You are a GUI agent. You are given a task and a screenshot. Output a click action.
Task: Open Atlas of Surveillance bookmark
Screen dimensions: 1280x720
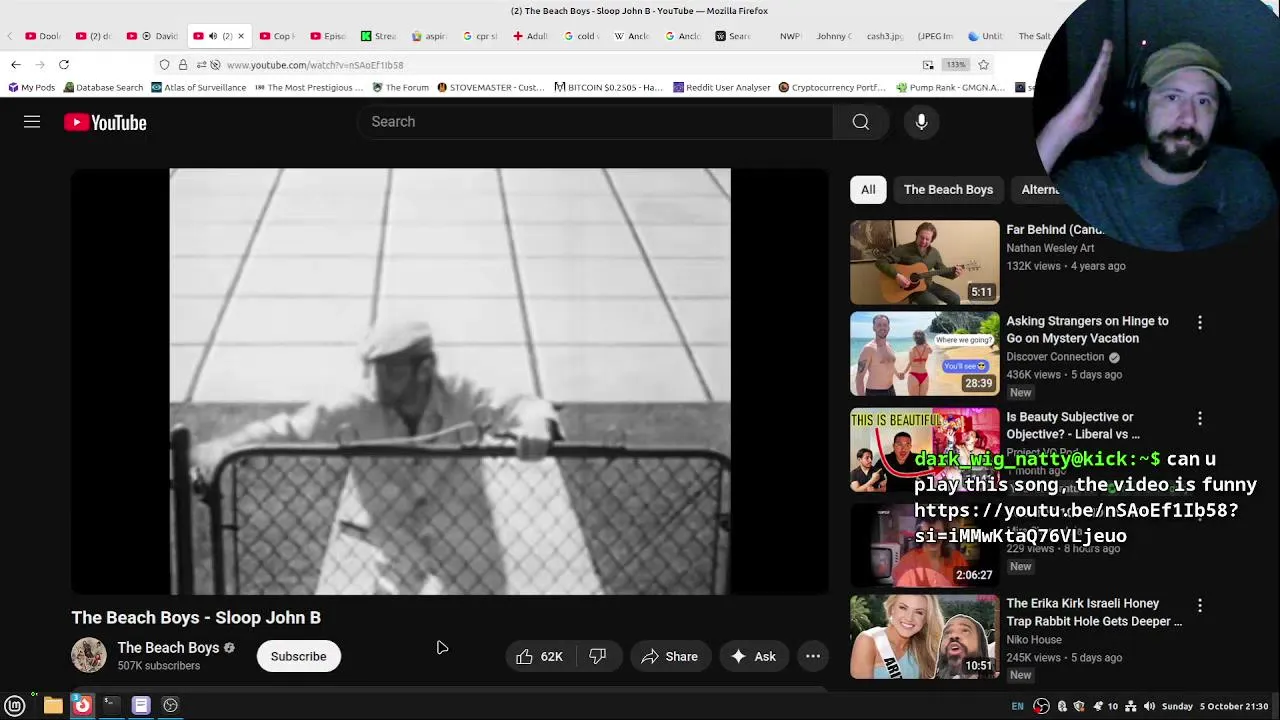[x=198, y=87]
